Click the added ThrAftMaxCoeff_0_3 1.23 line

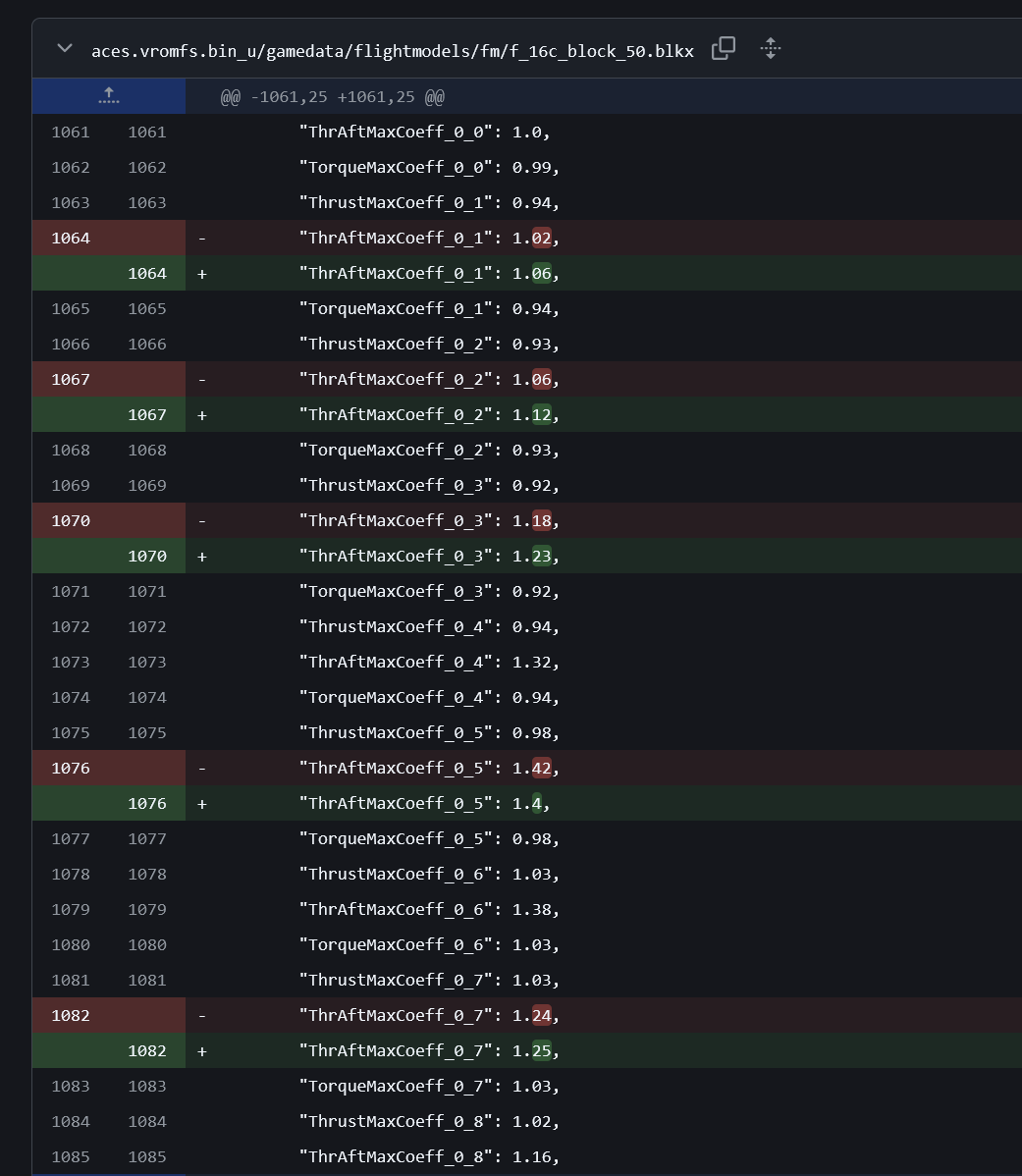pos(429,556)
